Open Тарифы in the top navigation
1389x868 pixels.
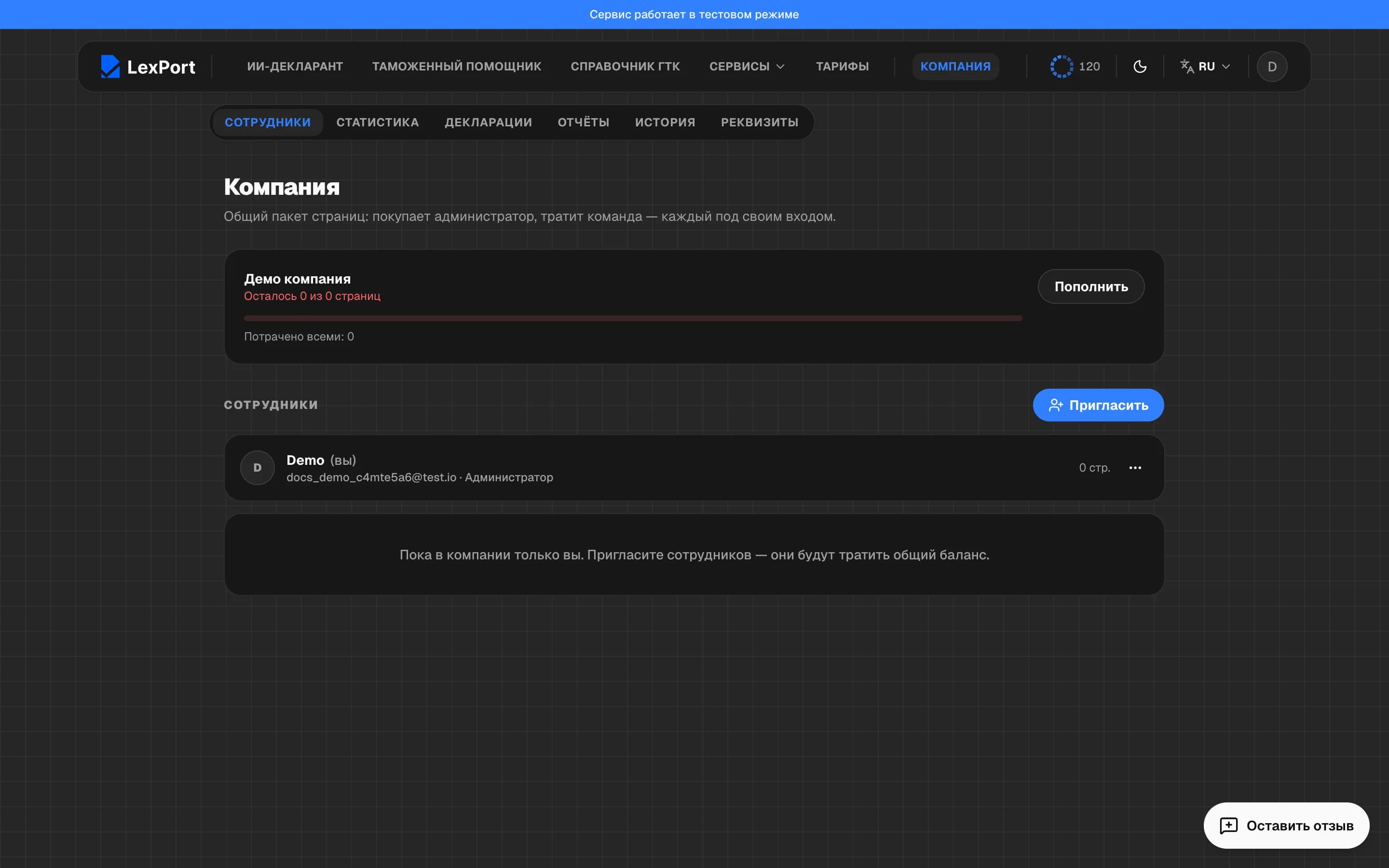pyautogui.click(x=842, y=67)
